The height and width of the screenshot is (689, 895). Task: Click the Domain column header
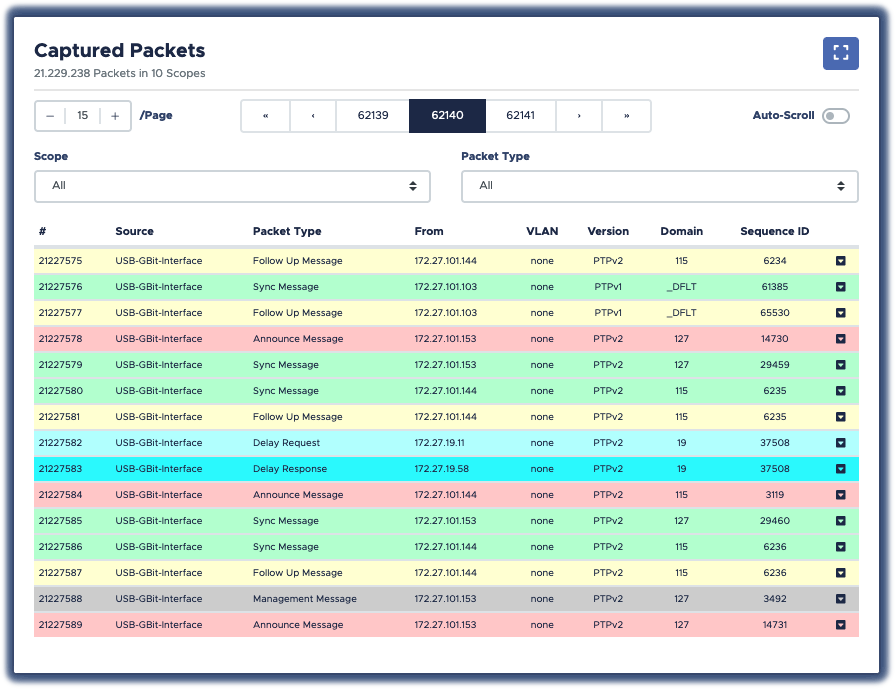pos(682,231)
